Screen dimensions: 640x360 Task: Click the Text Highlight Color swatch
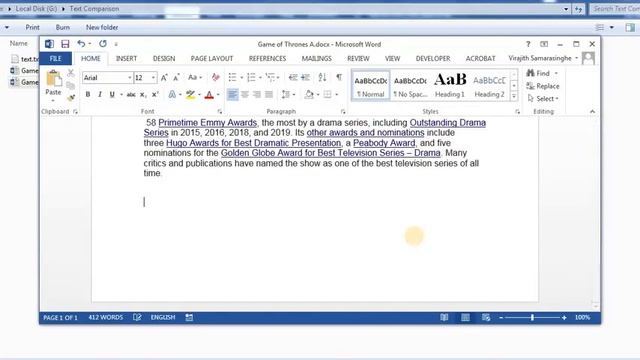(190, 95)
